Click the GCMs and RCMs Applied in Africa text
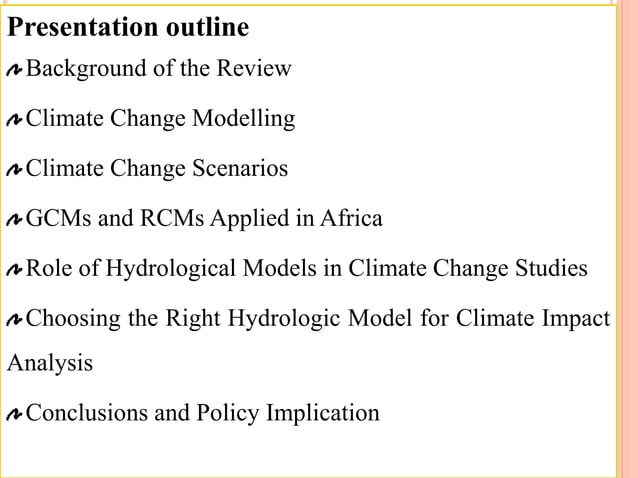Viewport: 638px width, 478px height. coord(204,218)
